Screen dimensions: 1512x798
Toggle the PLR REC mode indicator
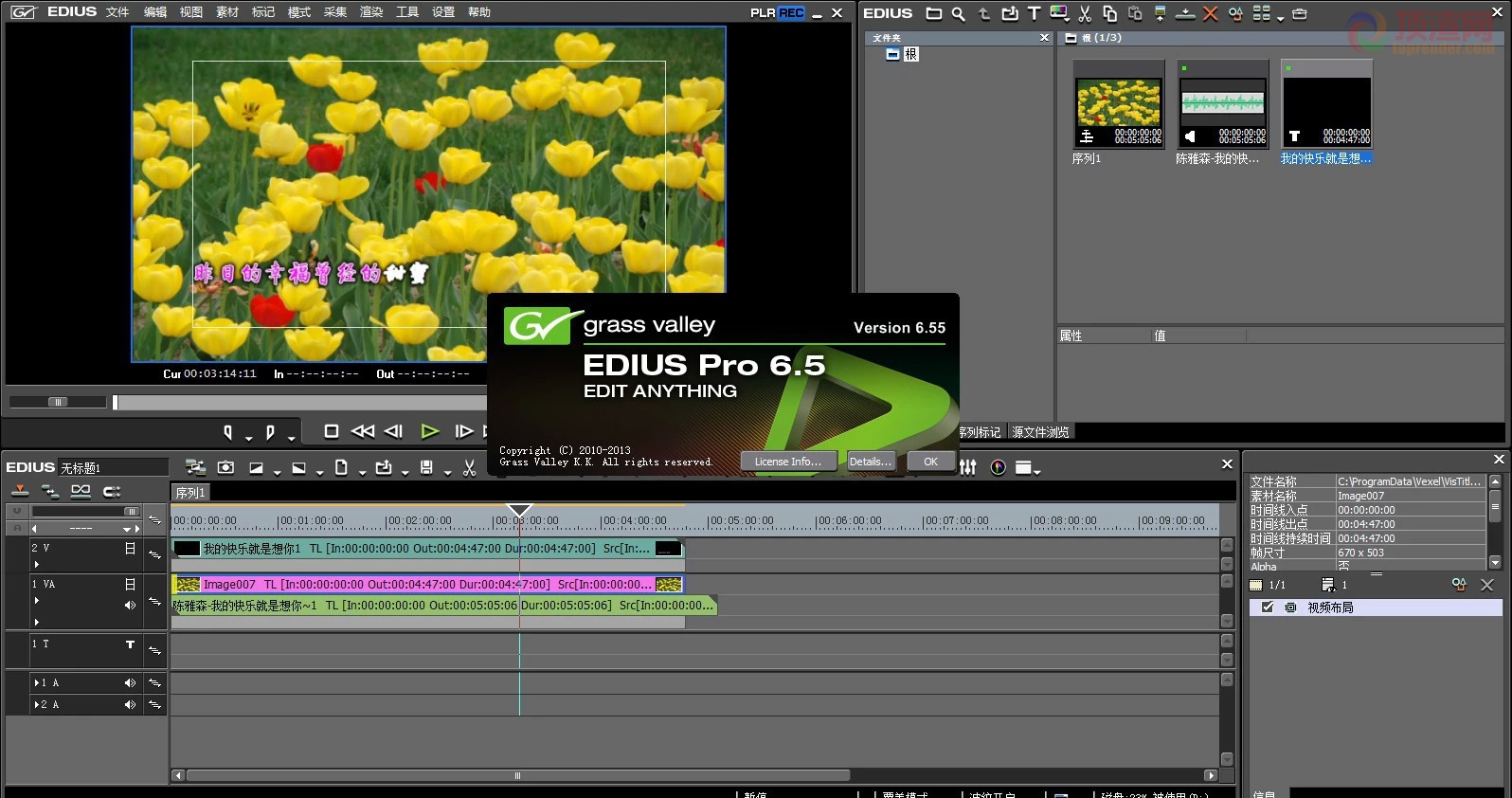[778, 12]
